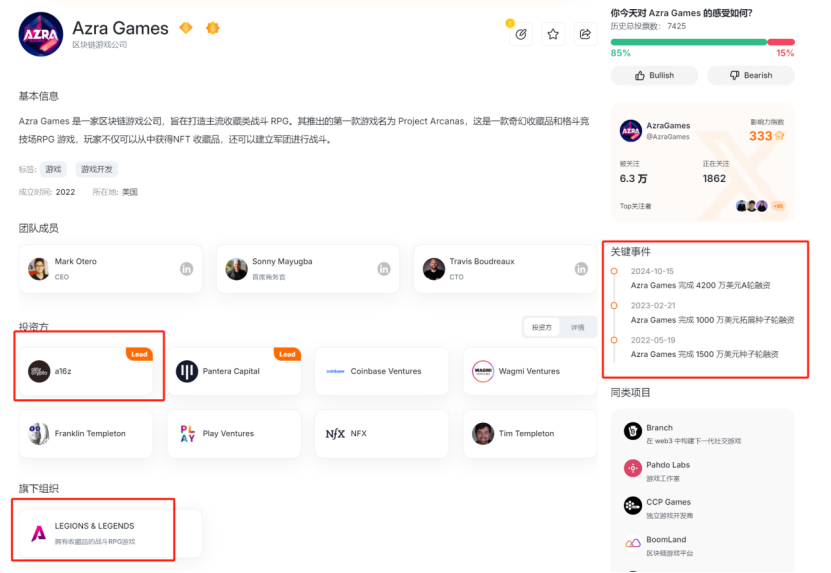Screen dimensions: 831x573
Task: Click the Coinbase Ventures logo
Action: pyautogui.click(x=335, y=371)
